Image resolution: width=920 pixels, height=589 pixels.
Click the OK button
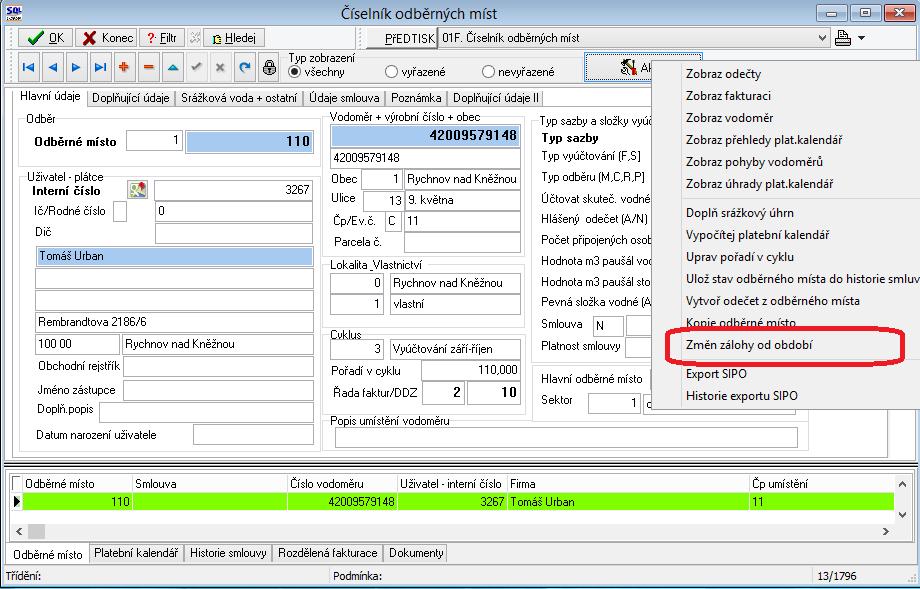[45, 38]
